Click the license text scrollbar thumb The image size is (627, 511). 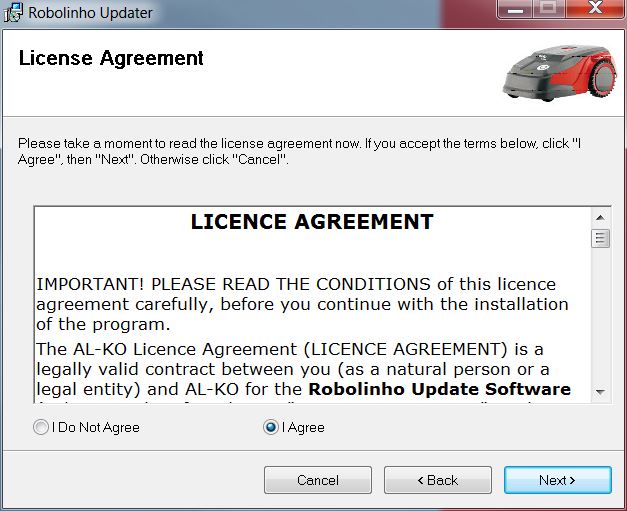pos(600,238)
